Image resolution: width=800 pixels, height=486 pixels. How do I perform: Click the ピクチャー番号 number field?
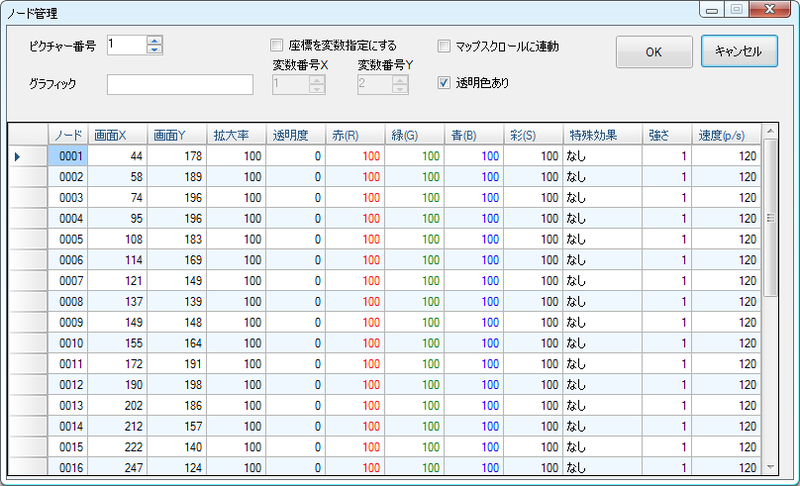point(125,45)
